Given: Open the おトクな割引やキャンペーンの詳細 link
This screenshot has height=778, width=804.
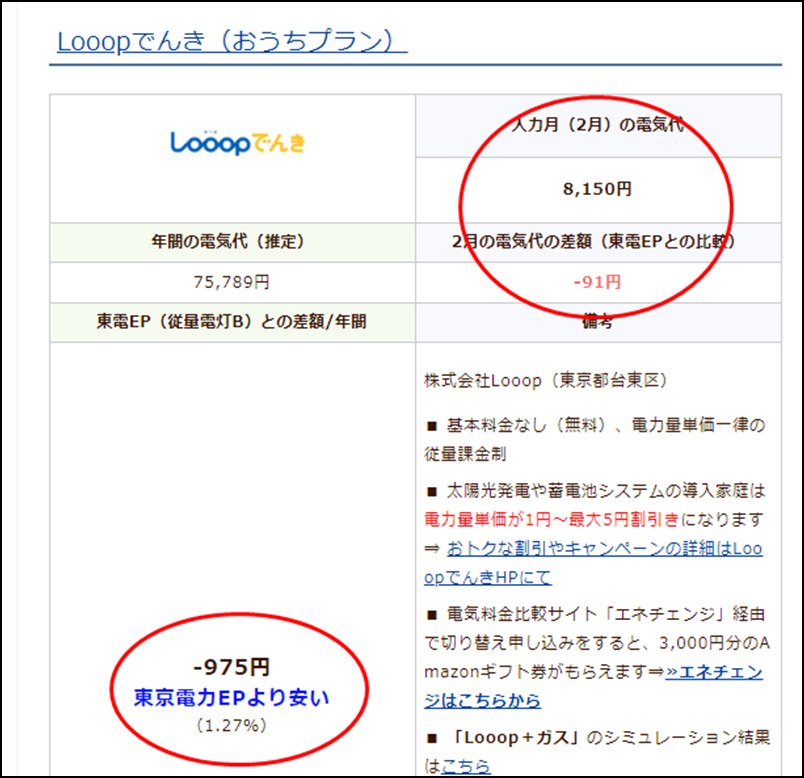Looking at the screenshot, I should [x=593, y=563].
